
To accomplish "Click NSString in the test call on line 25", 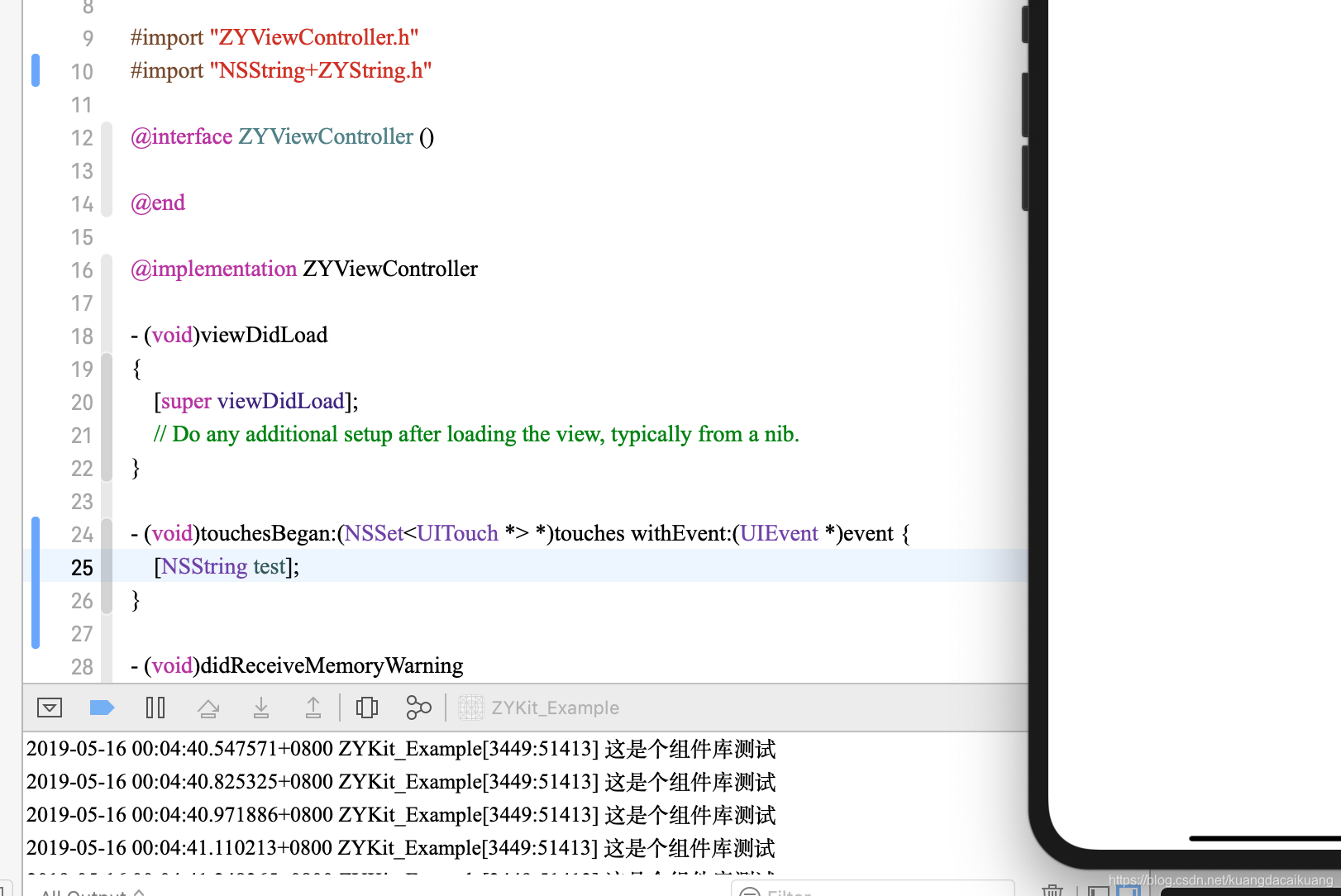I will (204, 567).
